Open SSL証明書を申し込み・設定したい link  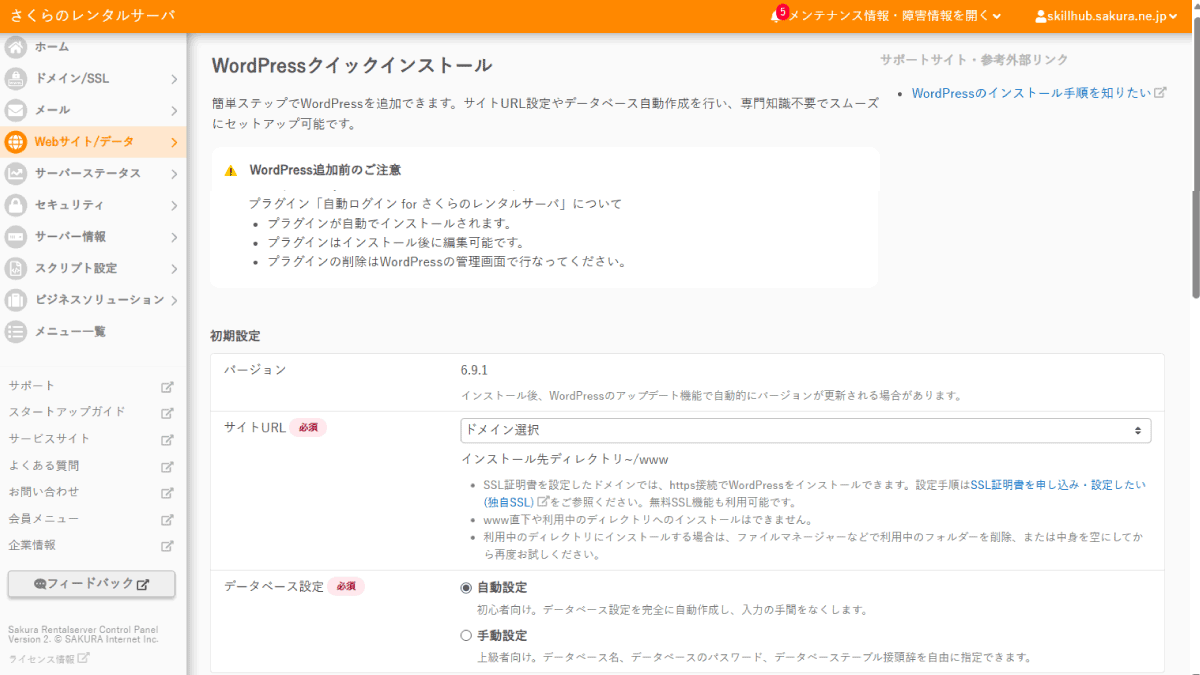click(x=1058, y=484)
